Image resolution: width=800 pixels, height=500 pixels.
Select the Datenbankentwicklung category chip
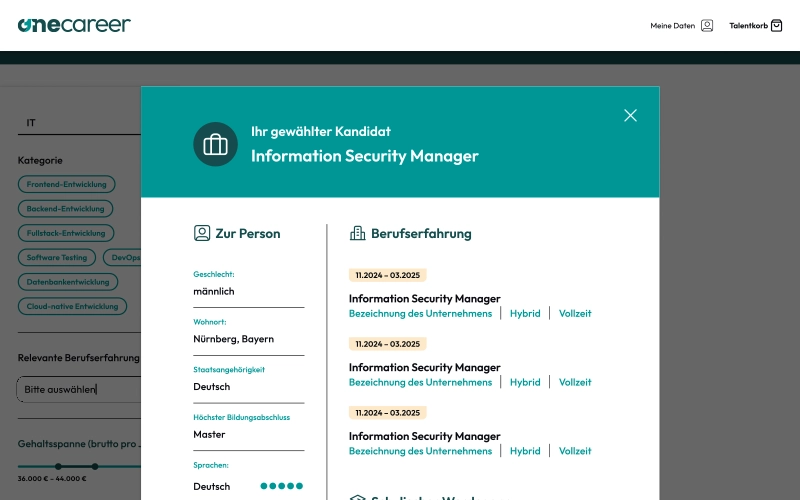pos(68,282)
